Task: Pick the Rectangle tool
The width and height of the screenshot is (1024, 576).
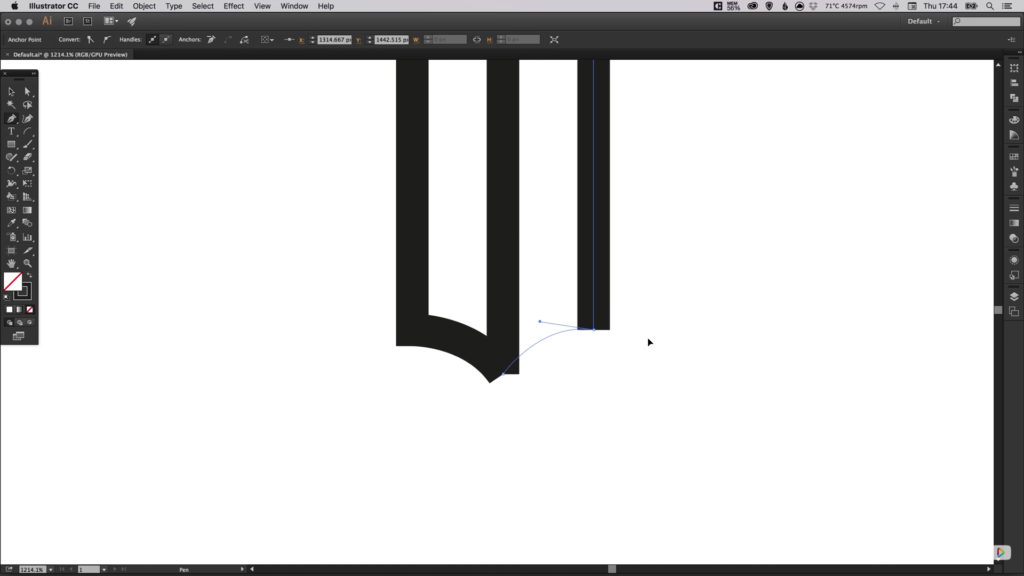Action: click(x=11, y=144)
